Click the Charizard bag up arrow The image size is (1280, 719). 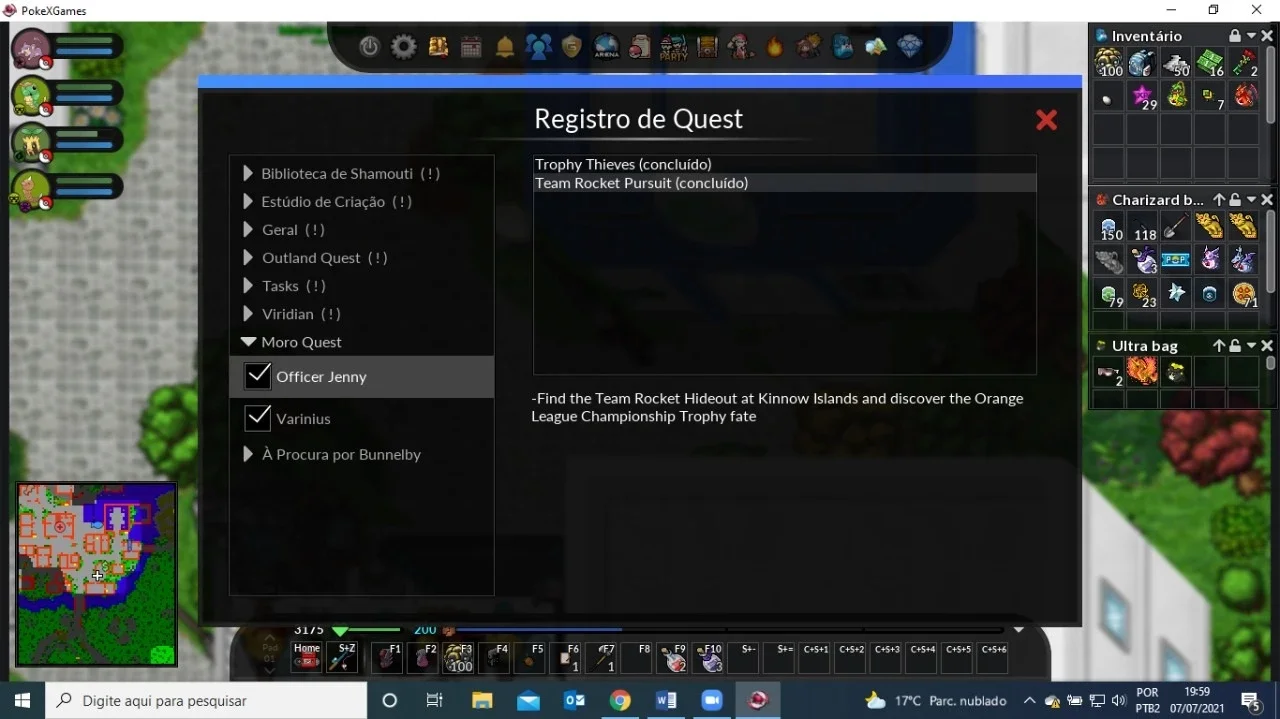1218,200
